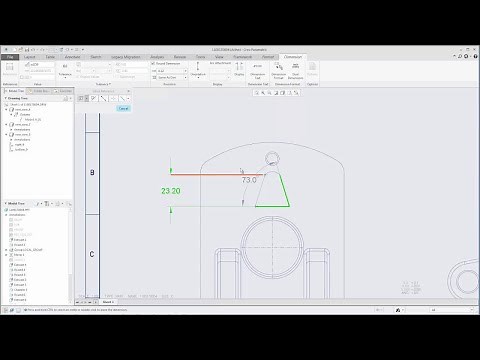The height and width of the screenshot is (360, 480).
Task: Collapse the third drawing view tree node
Action: tap(6, 135)
